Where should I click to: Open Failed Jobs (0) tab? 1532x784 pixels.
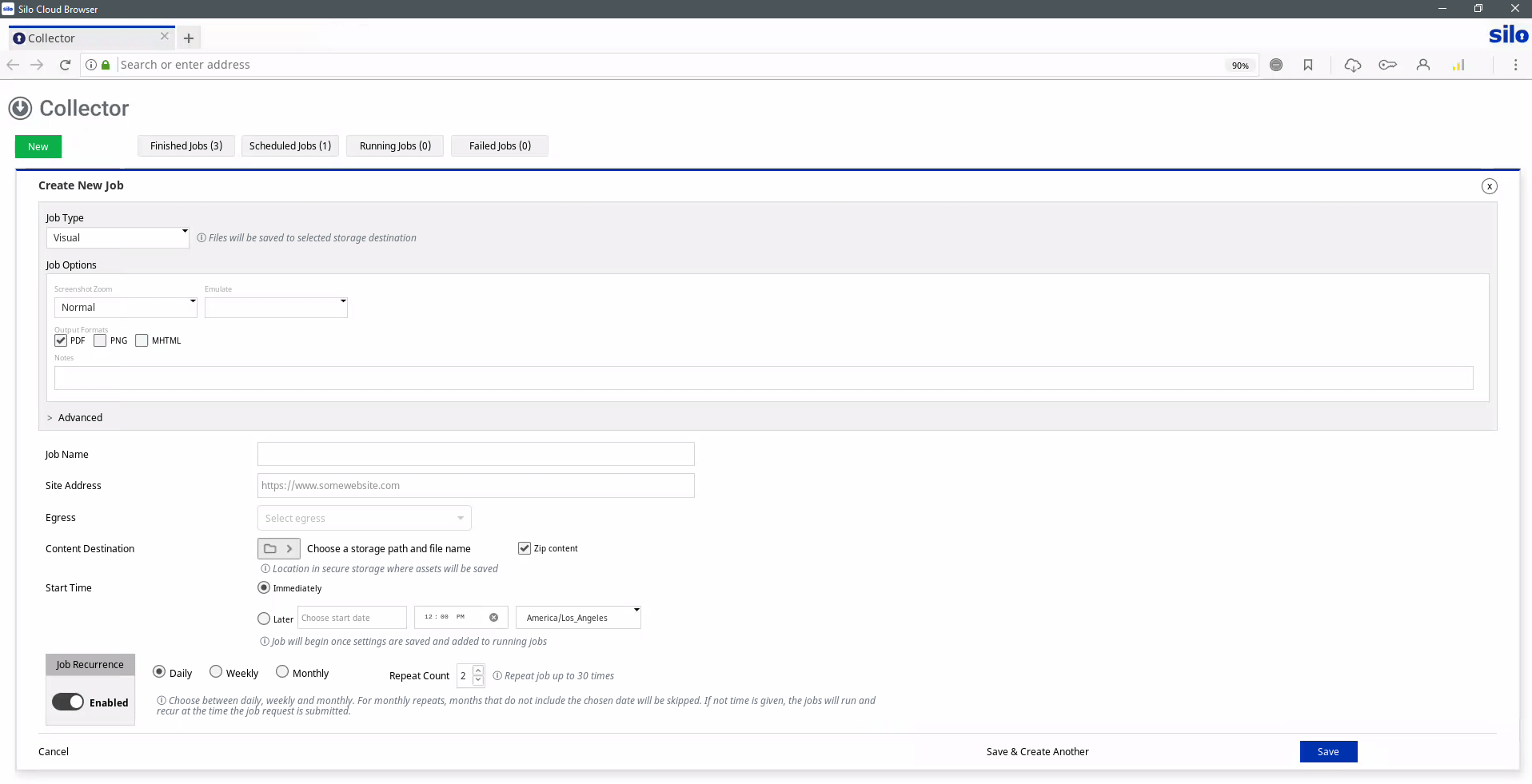[x=500, y=145]
